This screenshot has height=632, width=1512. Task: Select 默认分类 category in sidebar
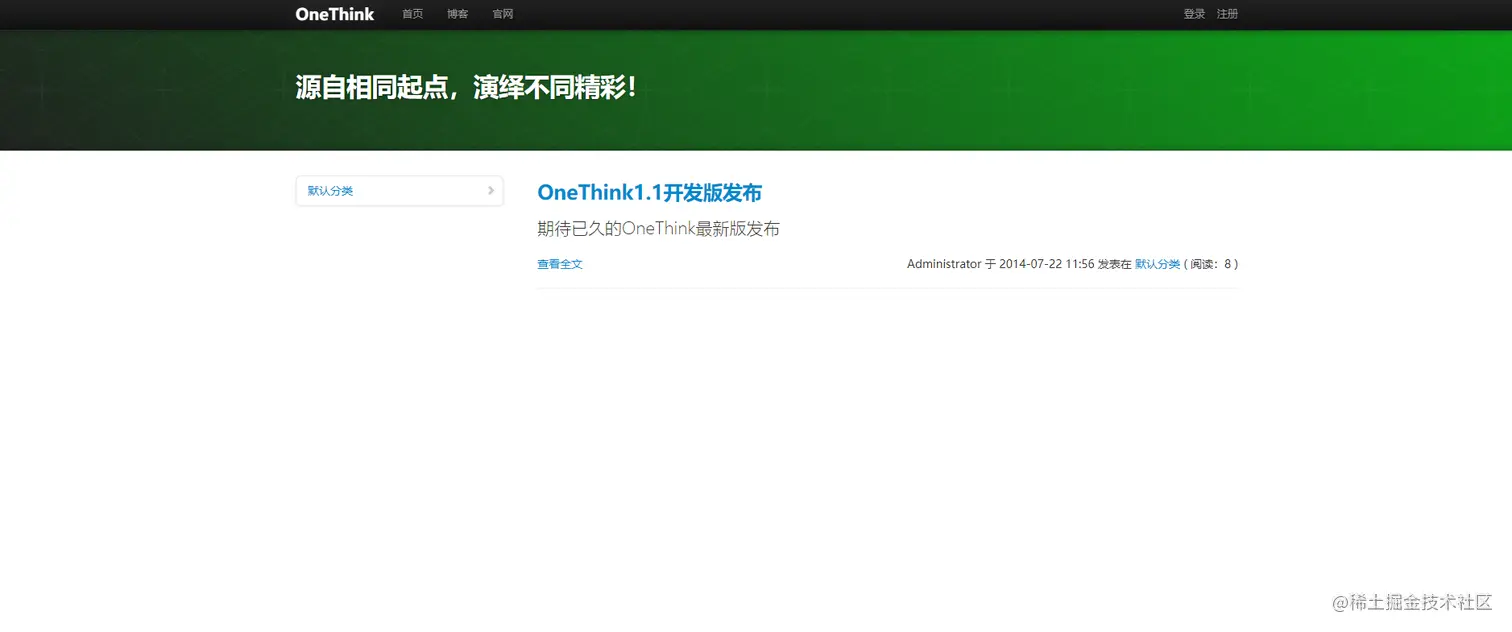pyautogui.click(x=399, y=191)
